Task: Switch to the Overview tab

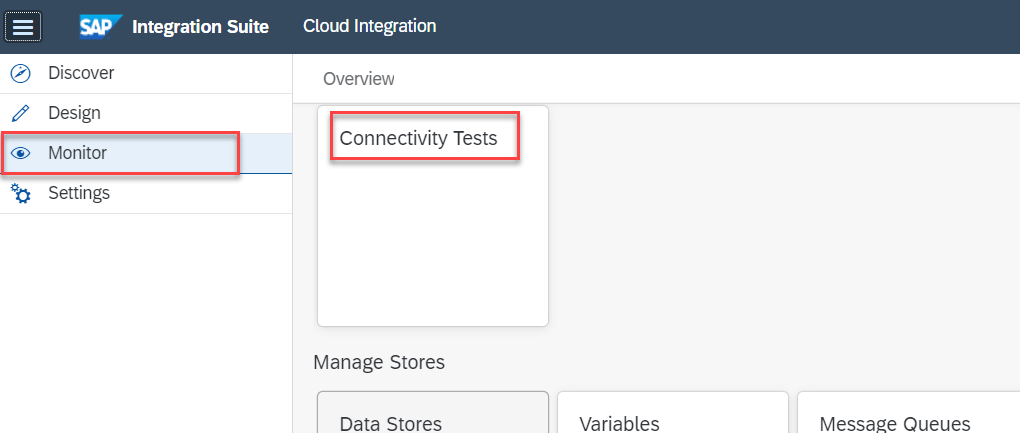Action: click(358, 78)
